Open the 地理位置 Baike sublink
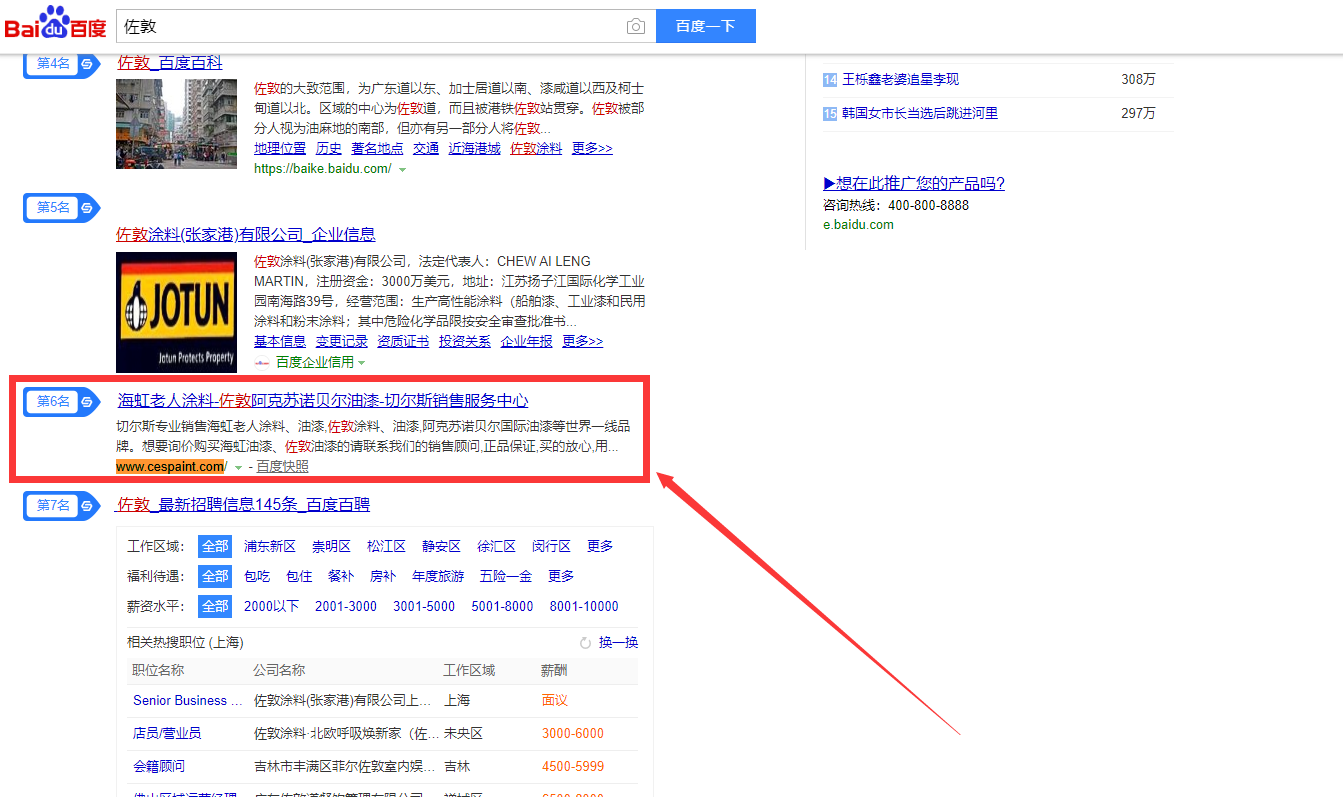 click(280, 148)
